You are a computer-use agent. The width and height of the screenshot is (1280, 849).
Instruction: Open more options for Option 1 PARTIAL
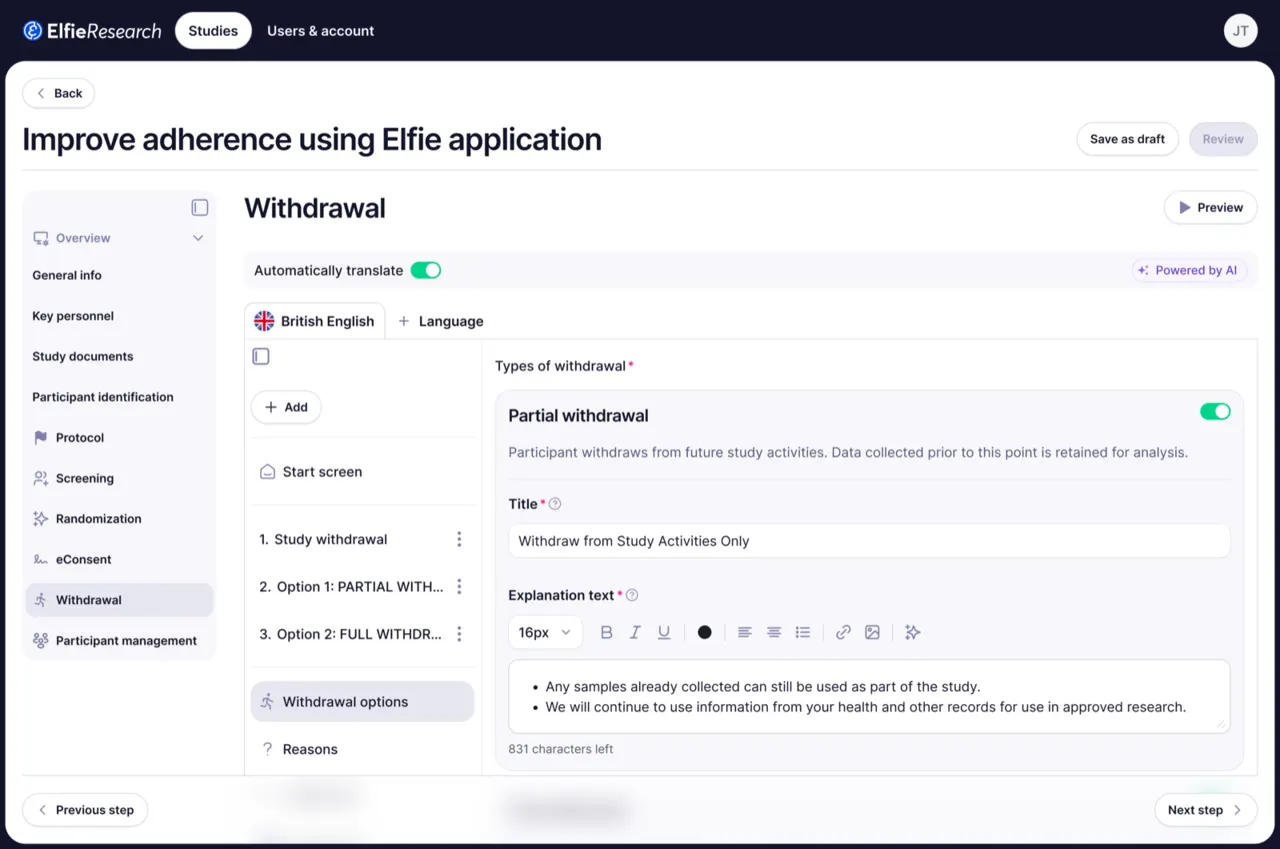click(459, 586)
